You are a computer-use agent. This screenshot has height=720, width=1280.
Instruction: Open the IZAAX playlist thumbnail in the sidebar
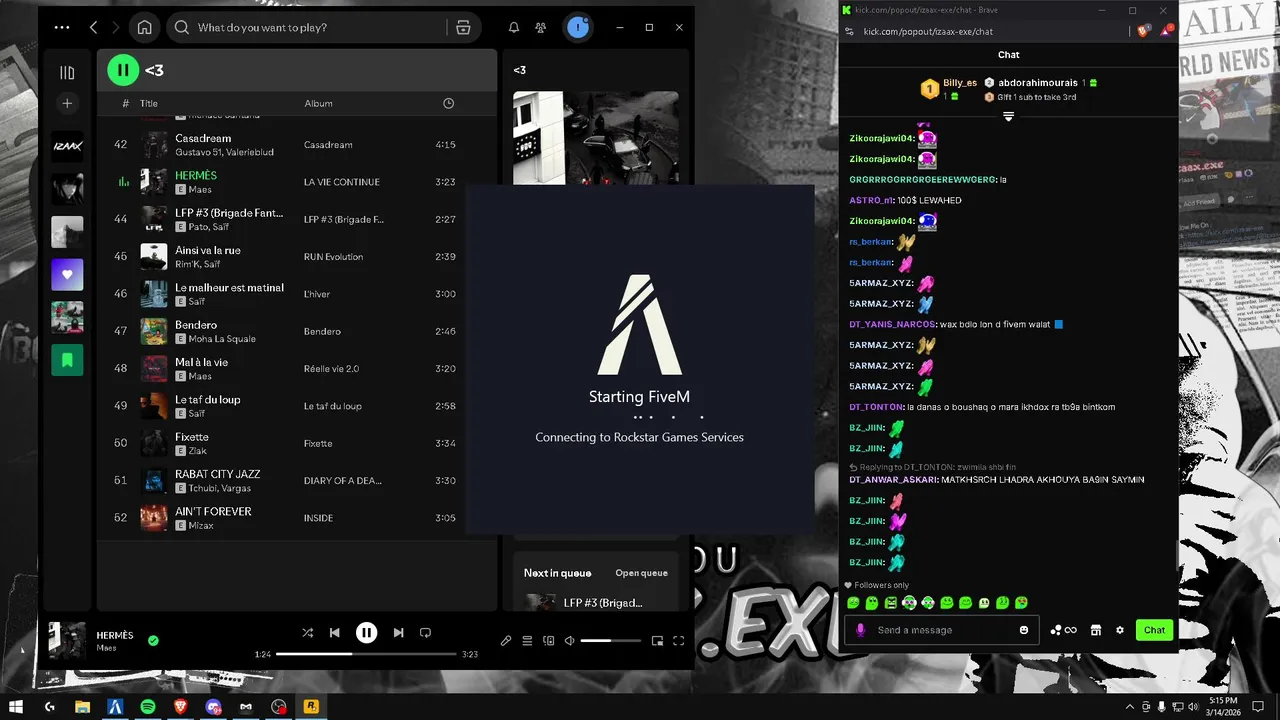pyautogui.click(x=67, y=146)
